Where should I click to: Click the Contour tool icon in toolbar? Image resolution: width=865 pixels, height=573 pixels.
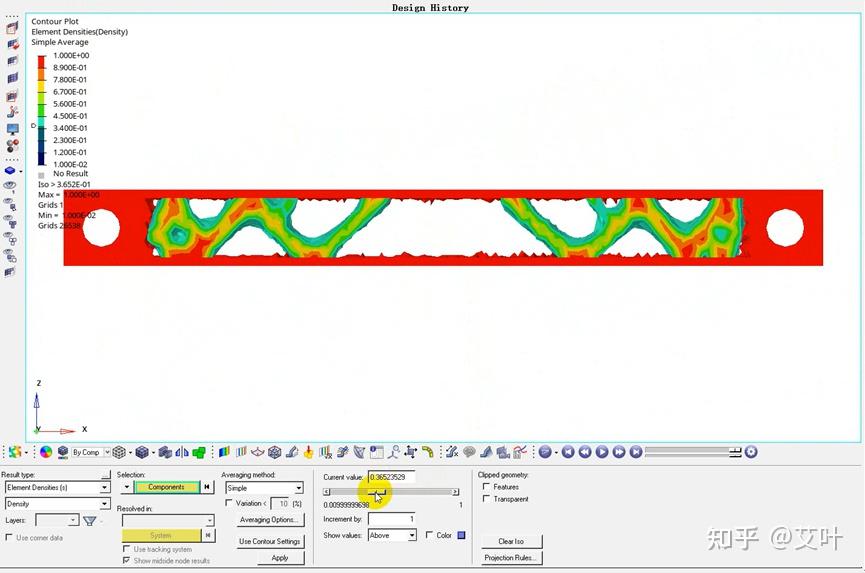click(224, 452)
